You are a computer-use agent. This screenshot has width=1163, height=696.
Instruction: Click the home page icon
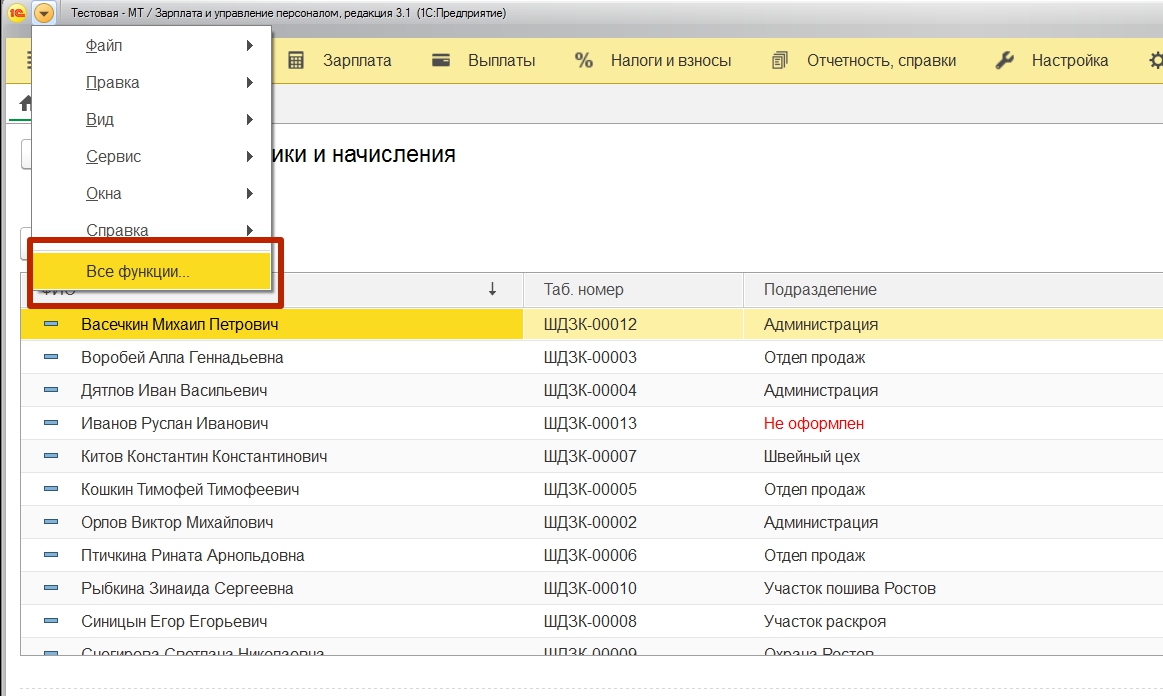click(x=25, y=103)
